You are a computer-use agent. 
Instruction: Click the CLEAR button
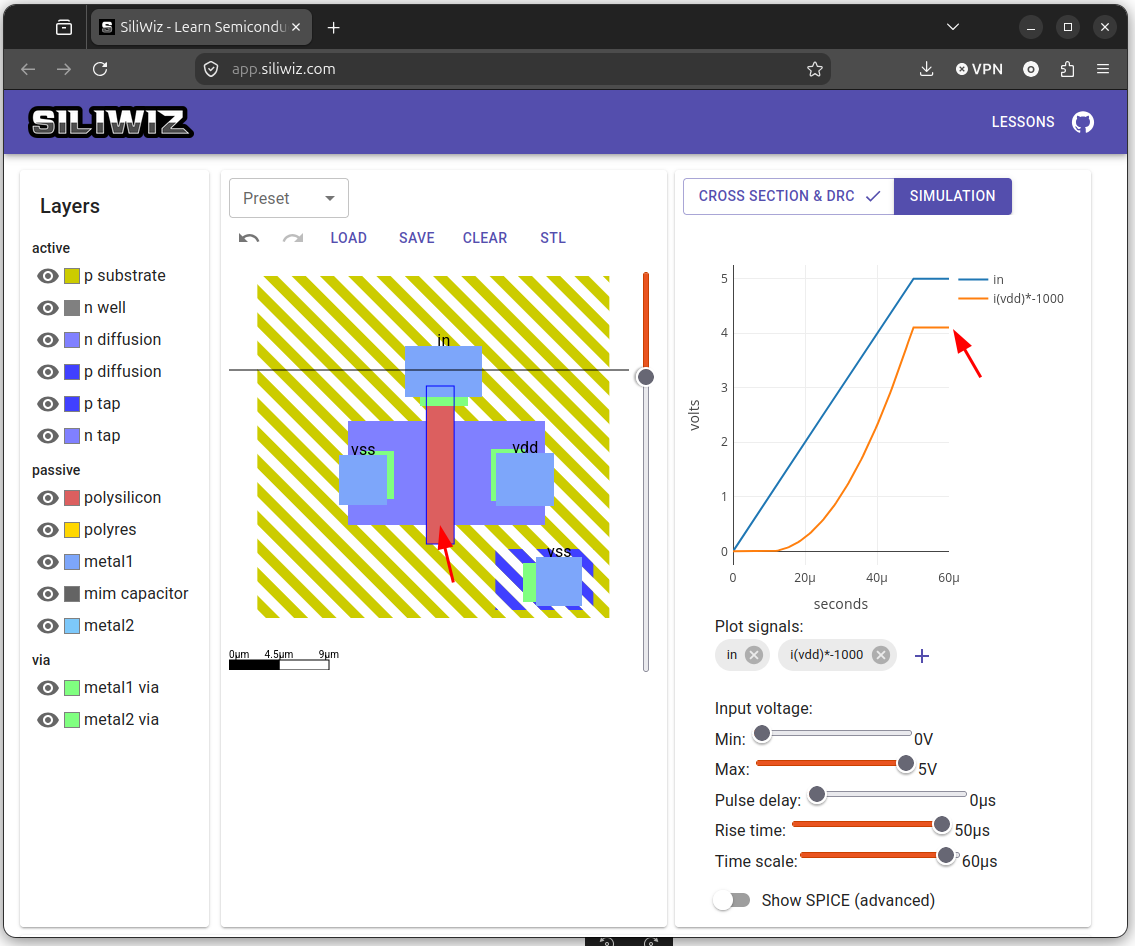tap(485, 238)
